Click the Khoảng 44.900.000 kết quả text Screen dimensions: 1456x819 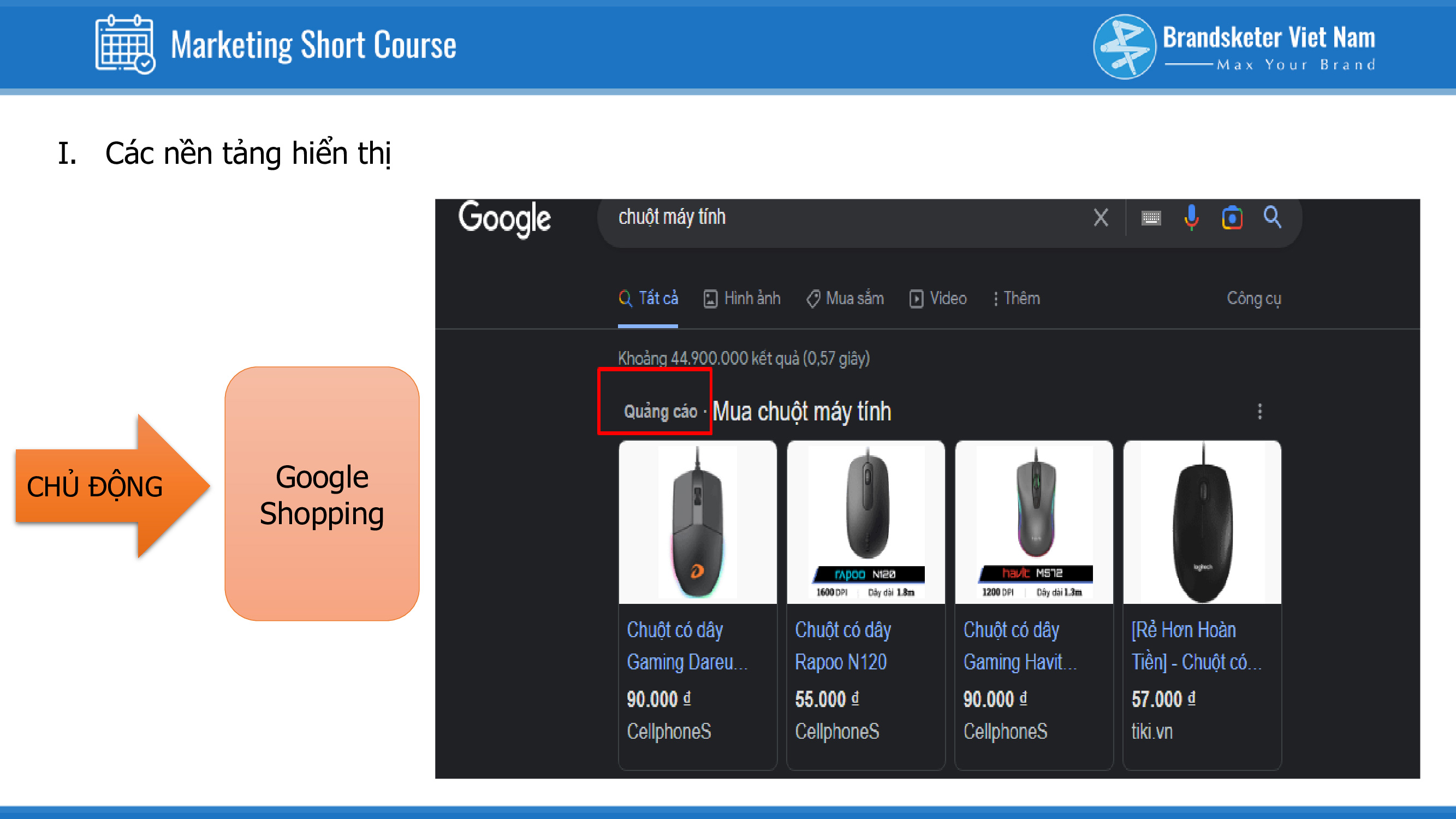coord(743,358)
